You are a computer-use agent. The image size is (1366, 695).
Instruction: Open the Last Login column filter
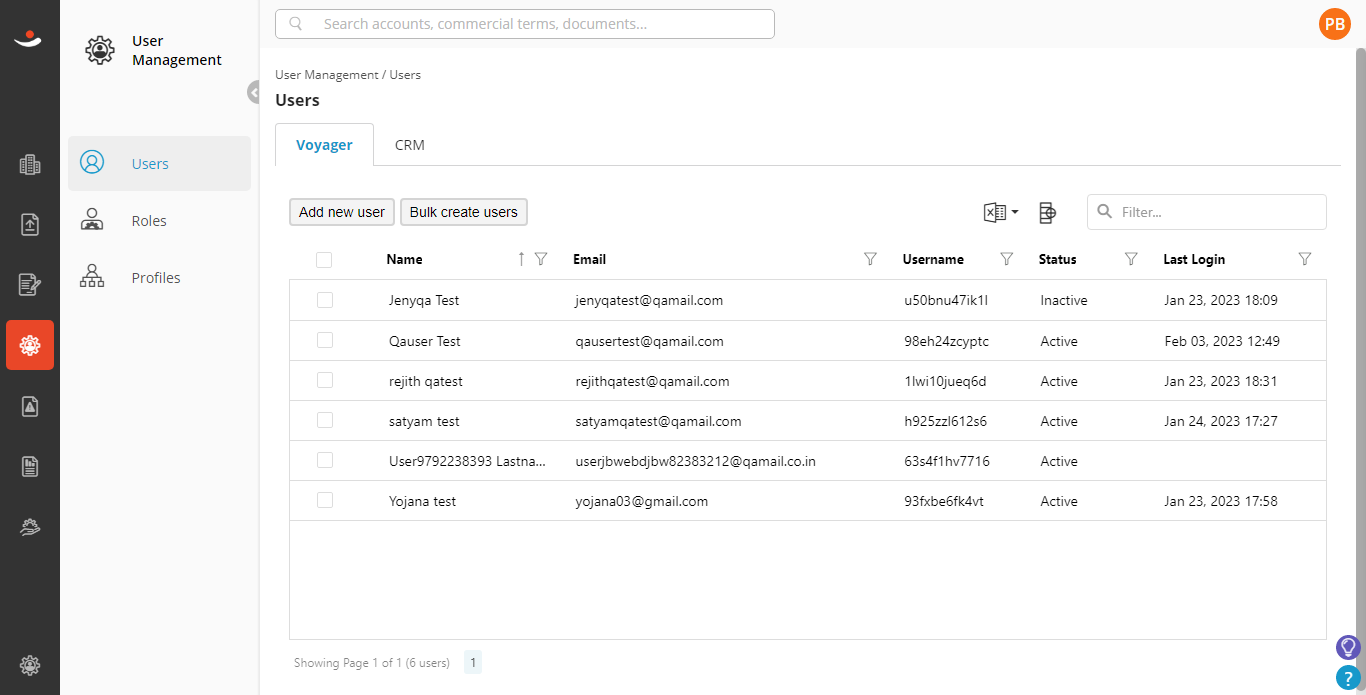pyautogui.click(x=1305, y=259)
